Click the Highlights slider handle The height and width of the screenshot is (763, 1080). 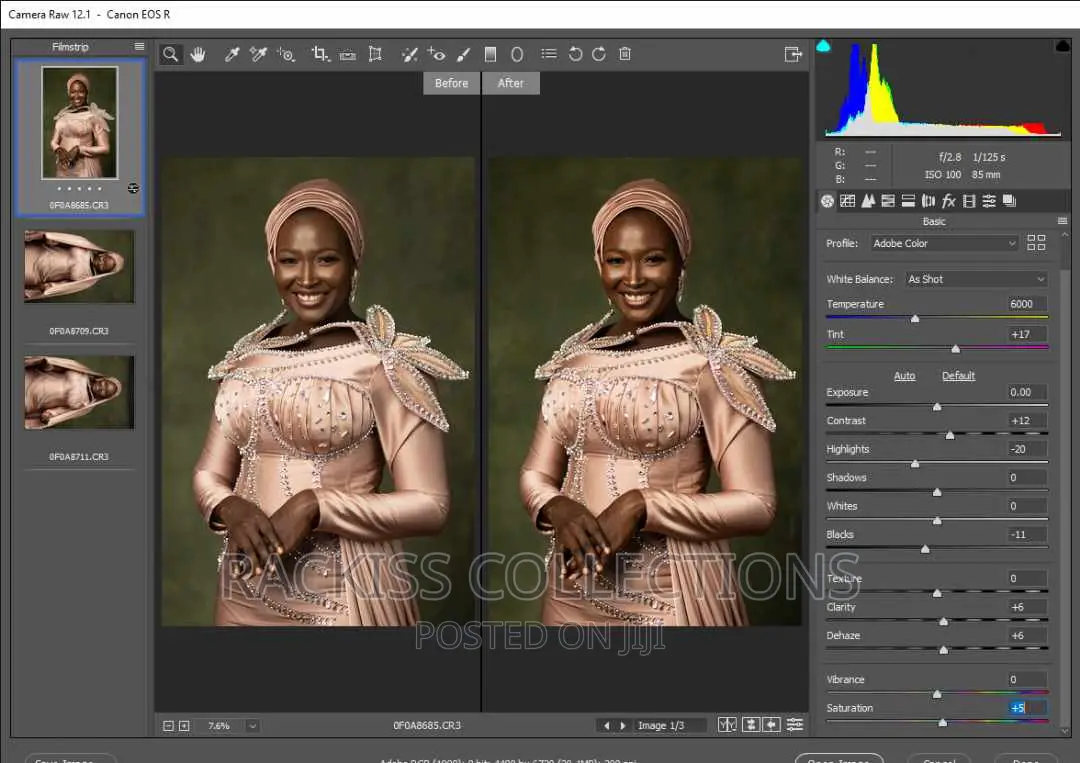915,463
